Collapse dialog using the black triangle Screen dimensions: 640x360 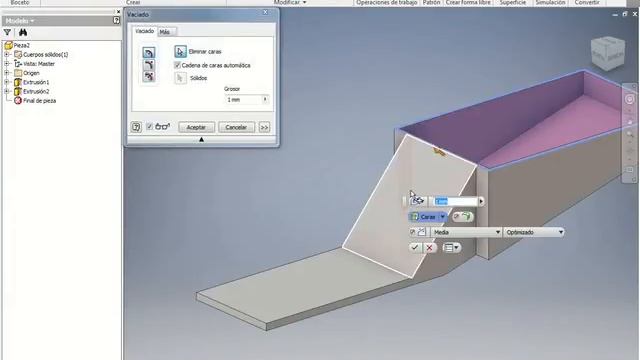pos(201,140)
